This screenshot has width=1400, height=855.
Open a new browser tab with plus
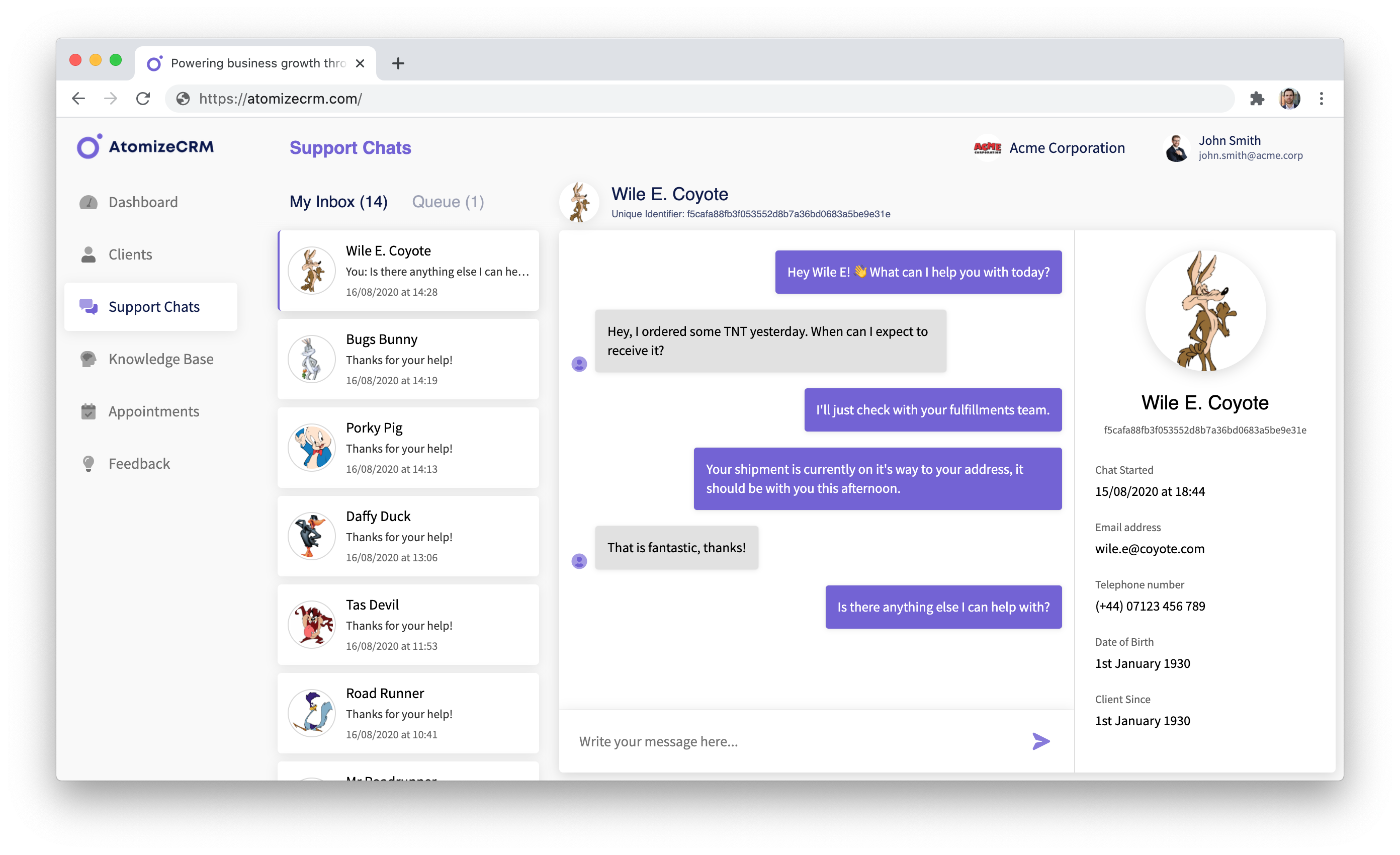point(398,64)
